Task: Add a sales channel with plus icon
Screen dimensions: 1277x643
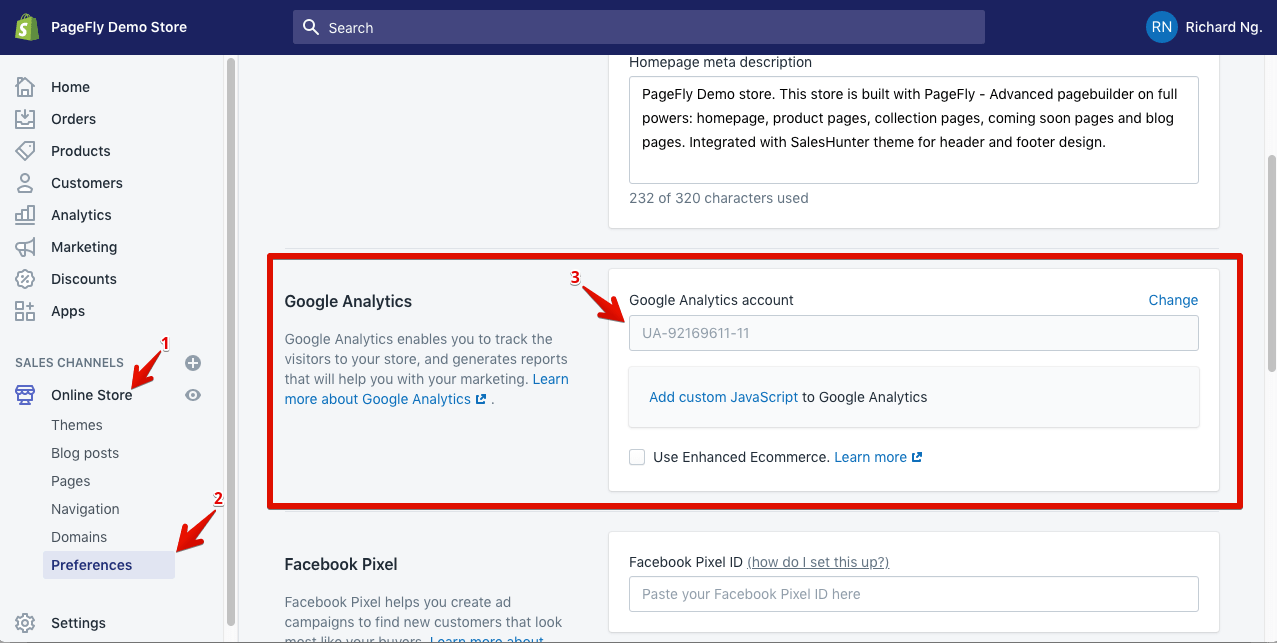Action: click(193, 363)
